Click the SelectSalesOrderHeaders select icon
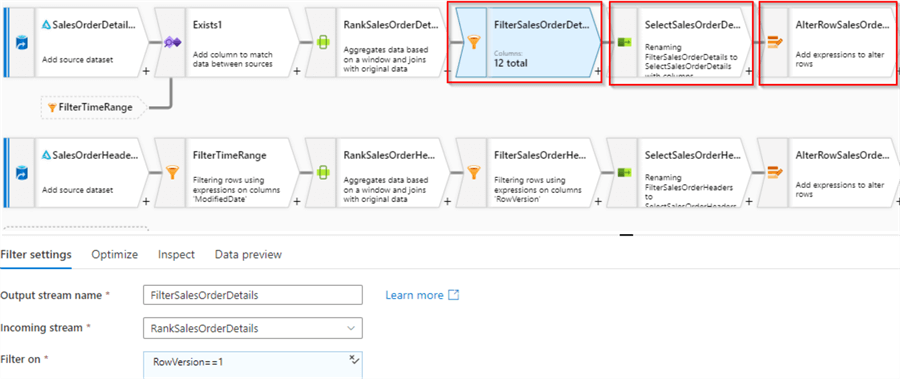 (x=624, y=171)
